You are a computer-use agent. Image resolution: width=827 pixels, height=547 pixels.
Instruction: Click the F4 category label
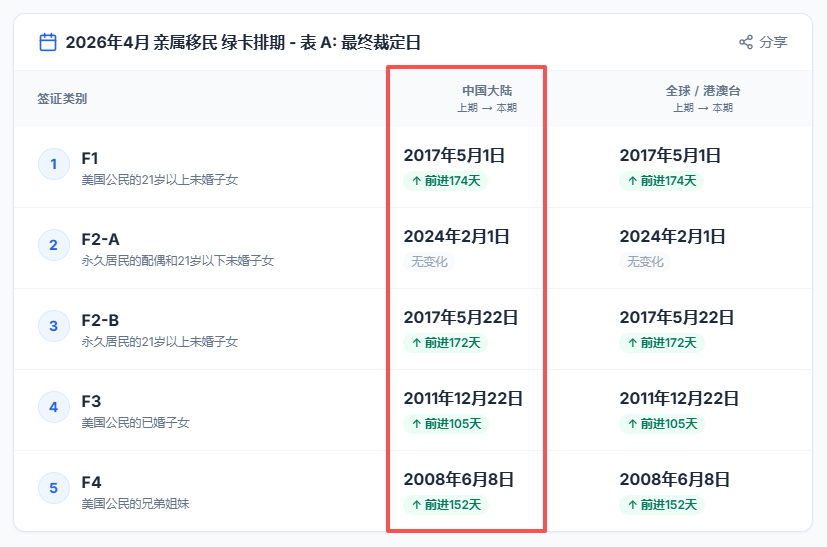pyautogui.click(x=91, y=482)
